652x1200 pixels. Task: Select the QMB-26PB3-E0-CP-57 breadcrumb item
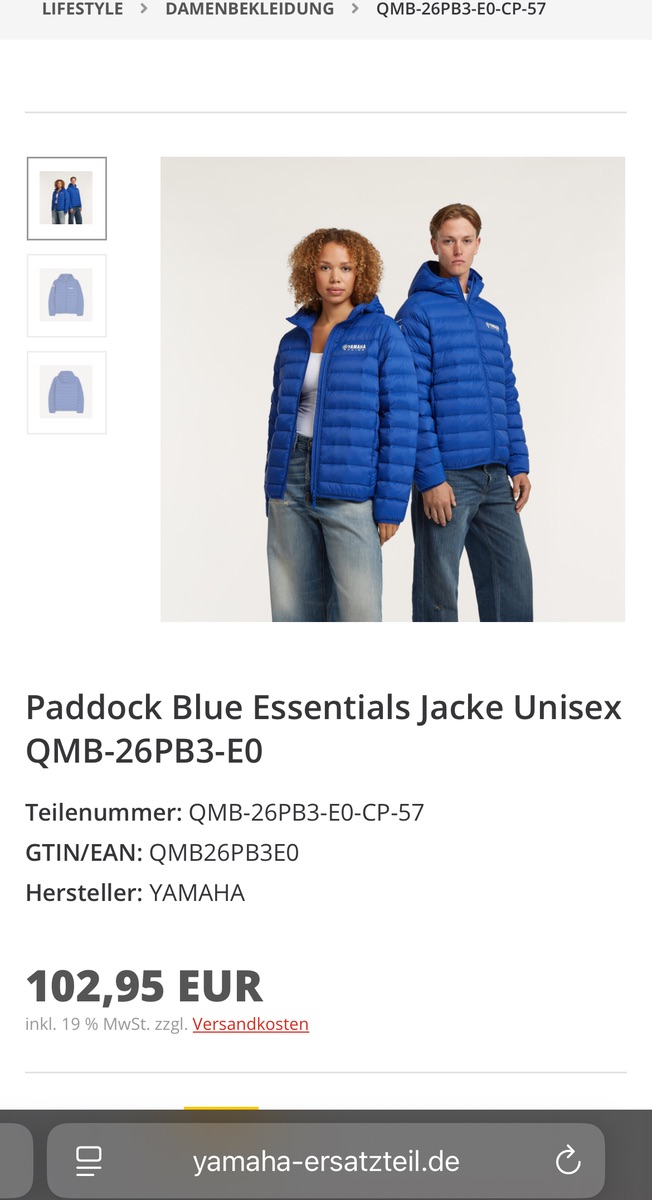(x=461, y=9)
